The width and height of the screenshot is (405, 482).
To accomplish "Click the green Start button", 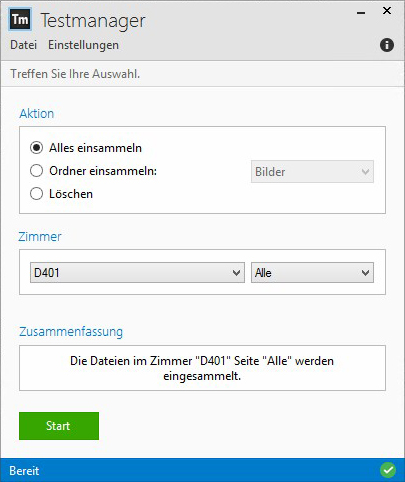I will (x=59, y=426).
